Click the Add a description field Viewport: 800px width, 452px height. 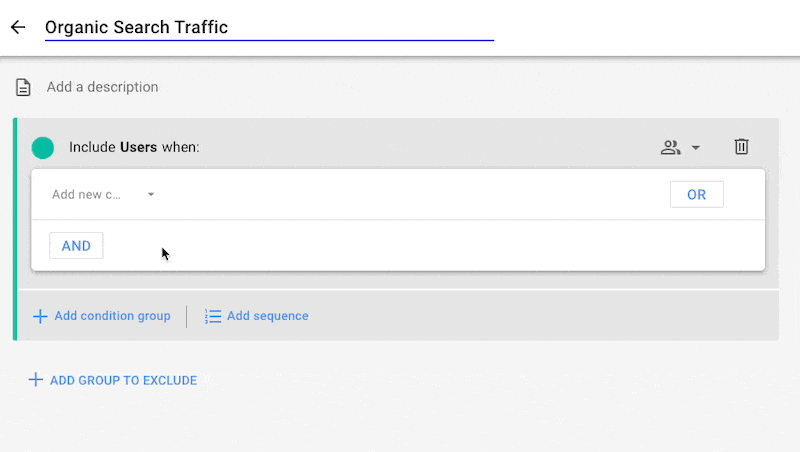pyautogui.click(x=102, y=87)
